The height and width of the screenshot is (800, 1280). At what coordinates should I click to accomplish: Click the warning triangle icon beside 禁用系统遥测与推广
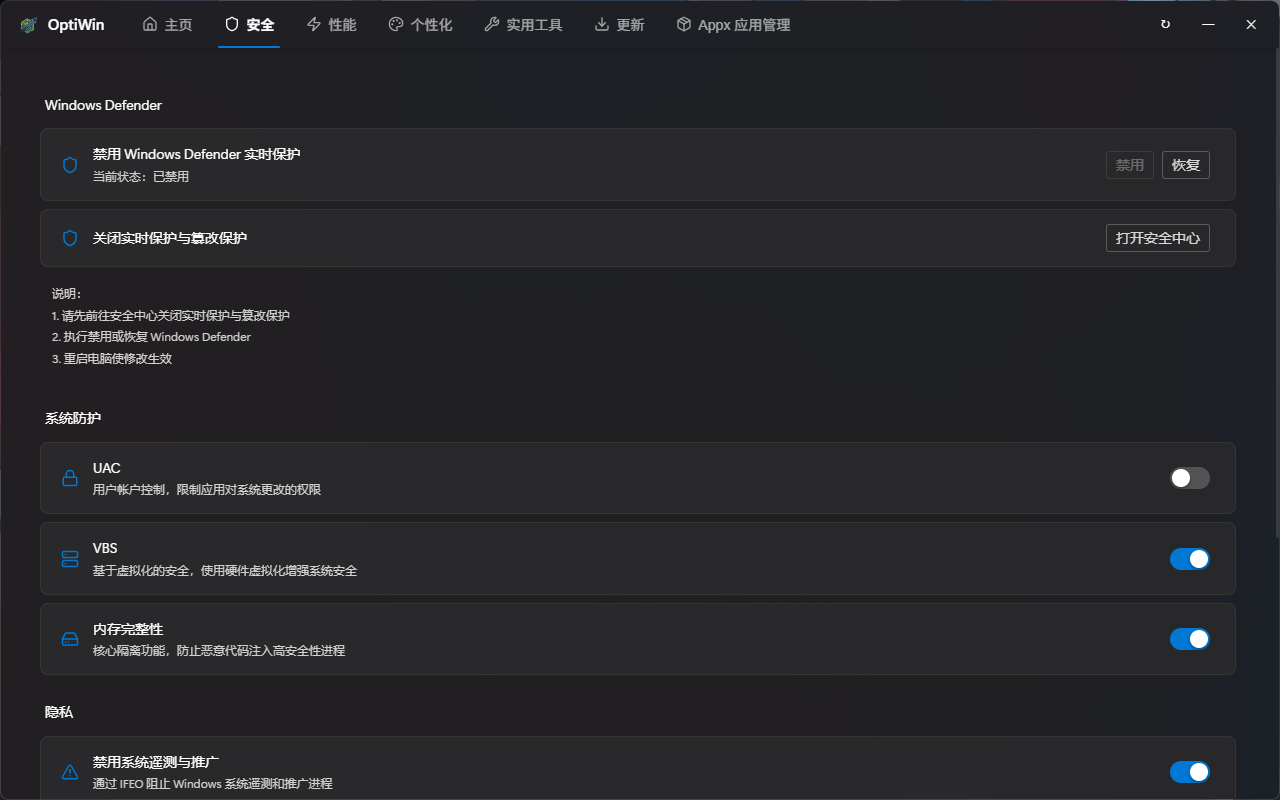click(x=70, y=772)
